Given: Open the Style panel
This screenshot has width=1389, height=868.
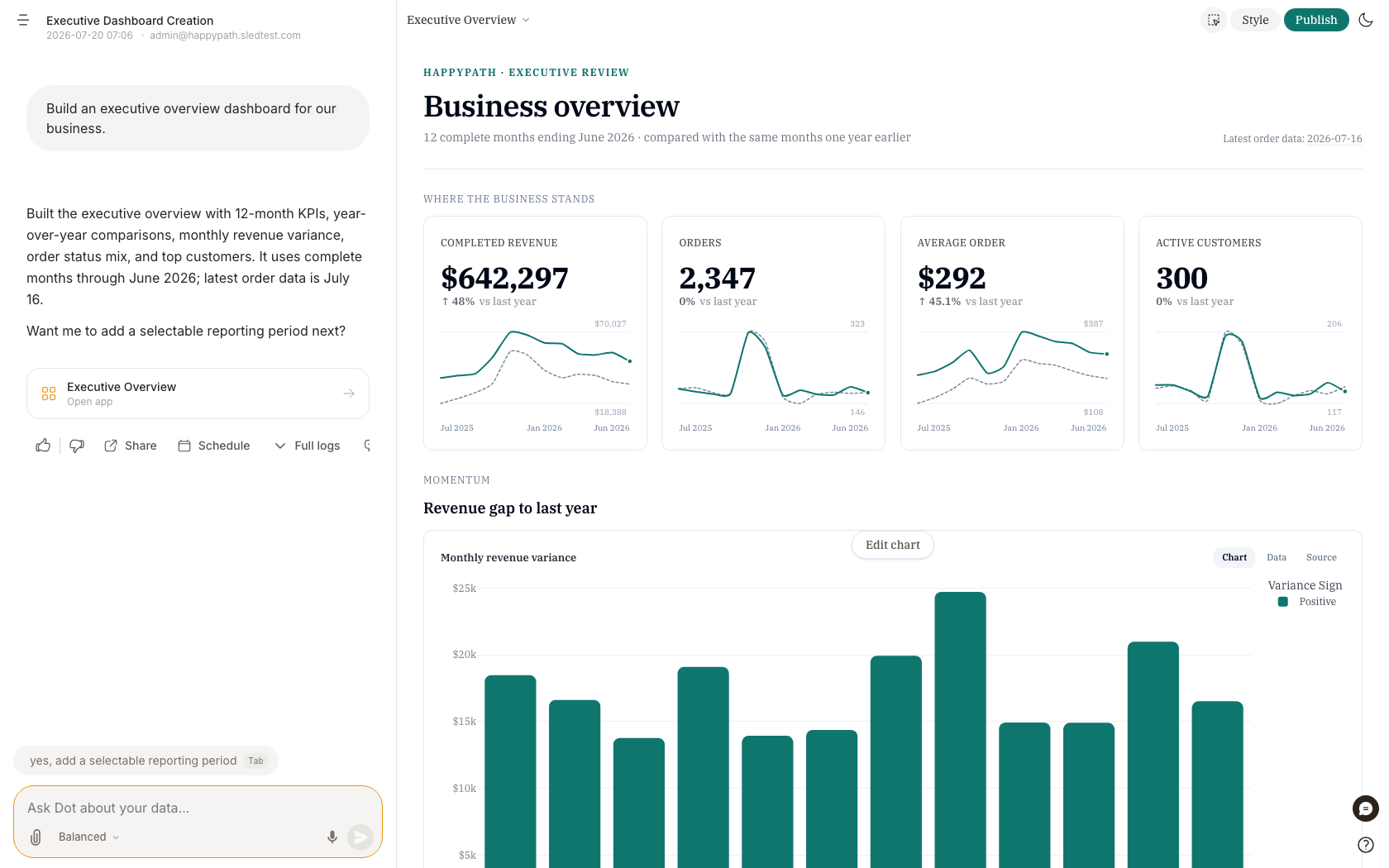Looking at the screenshot, I should [x=1255, y=20].
